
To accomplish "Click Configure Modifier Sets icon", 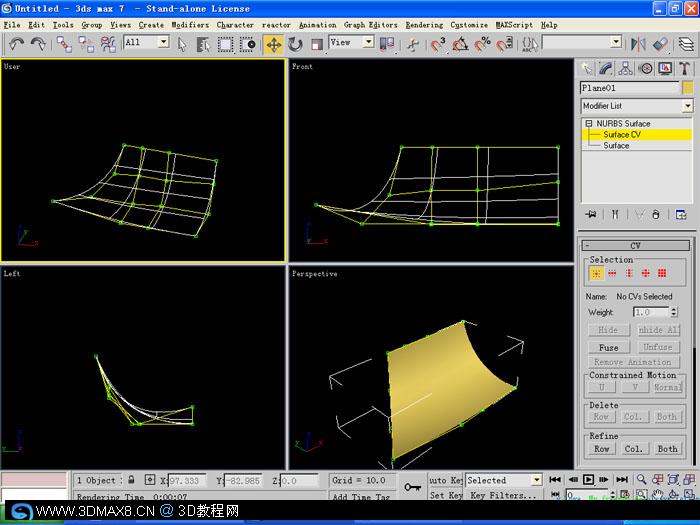I will pos(681,215).
